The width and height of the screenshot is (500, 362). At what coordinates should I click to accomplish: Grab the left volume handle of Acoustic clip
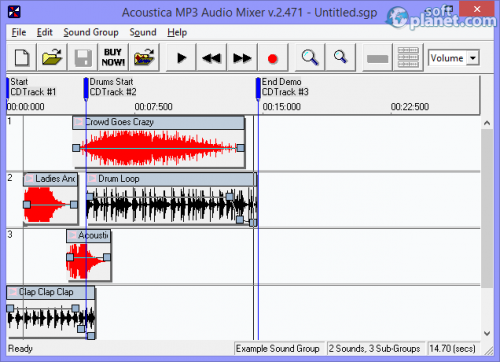70,257
